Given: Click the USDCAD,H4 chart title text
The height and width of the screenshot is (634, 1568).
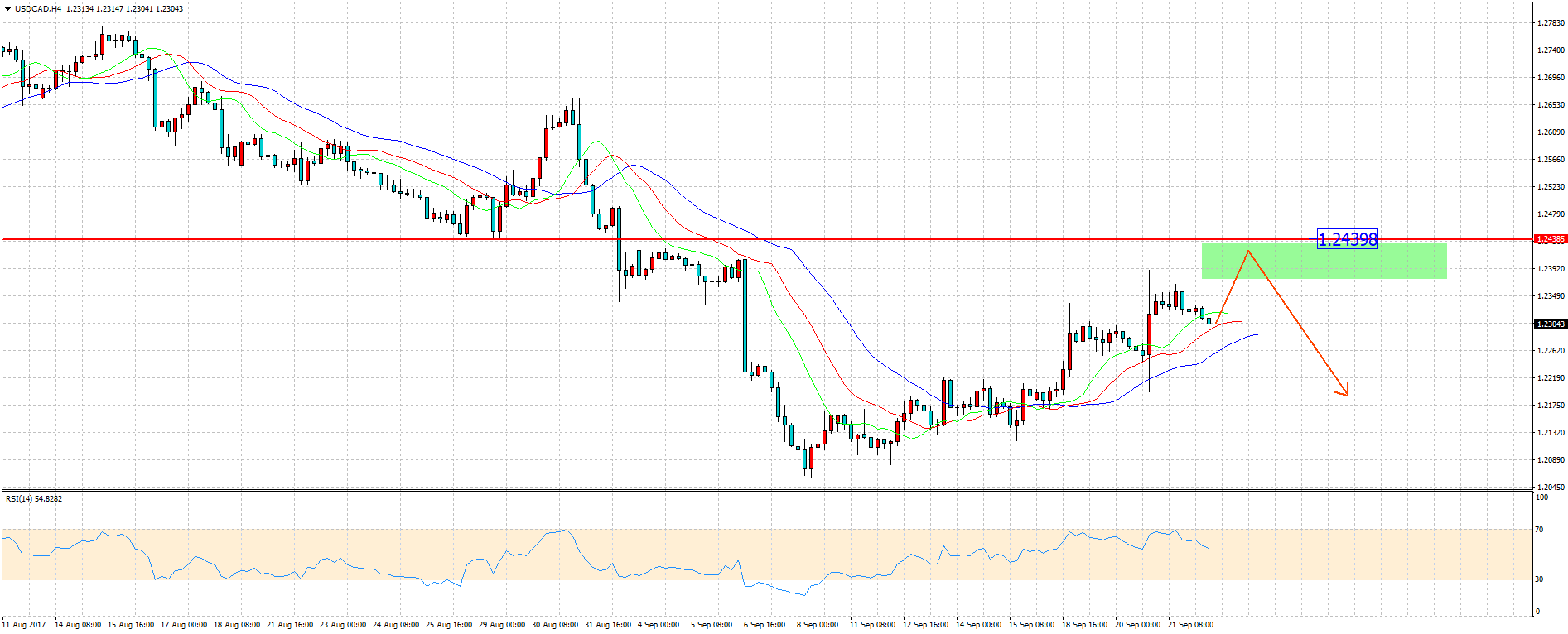Looking at the screenshot, I should [38, 9].
